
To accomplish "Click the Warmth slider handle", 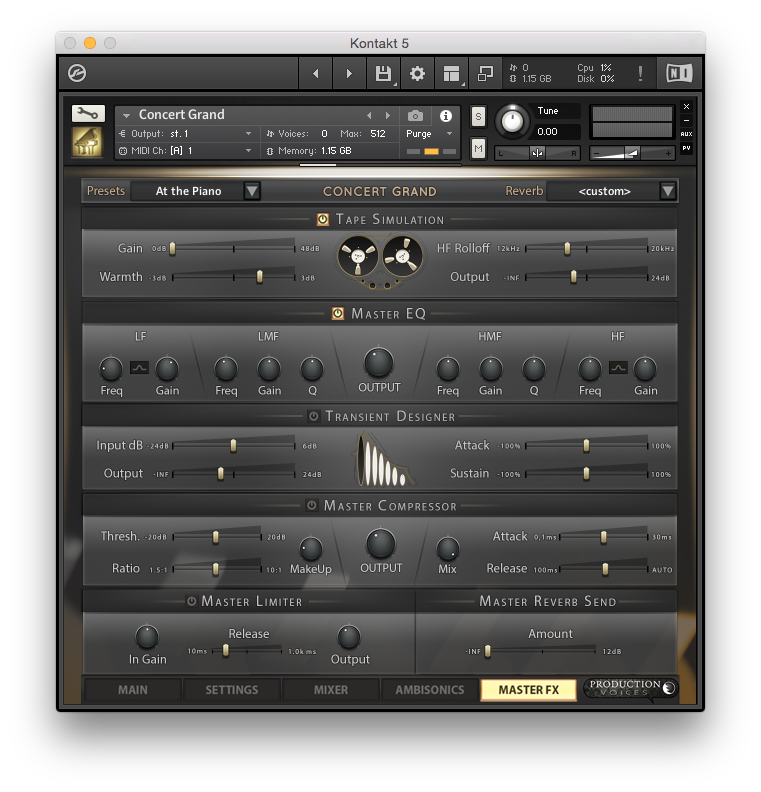I will point(260,277).
